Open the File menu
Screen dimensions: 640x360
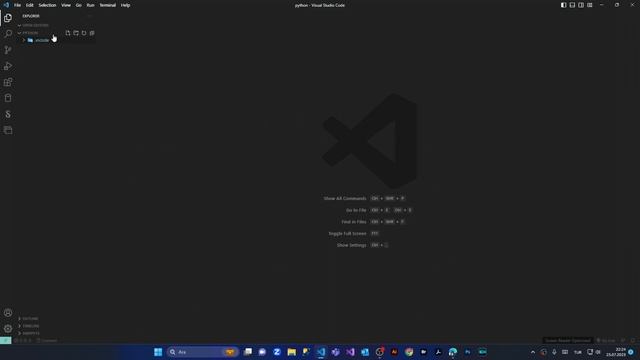pyautogui.click(x=17, y=5)
